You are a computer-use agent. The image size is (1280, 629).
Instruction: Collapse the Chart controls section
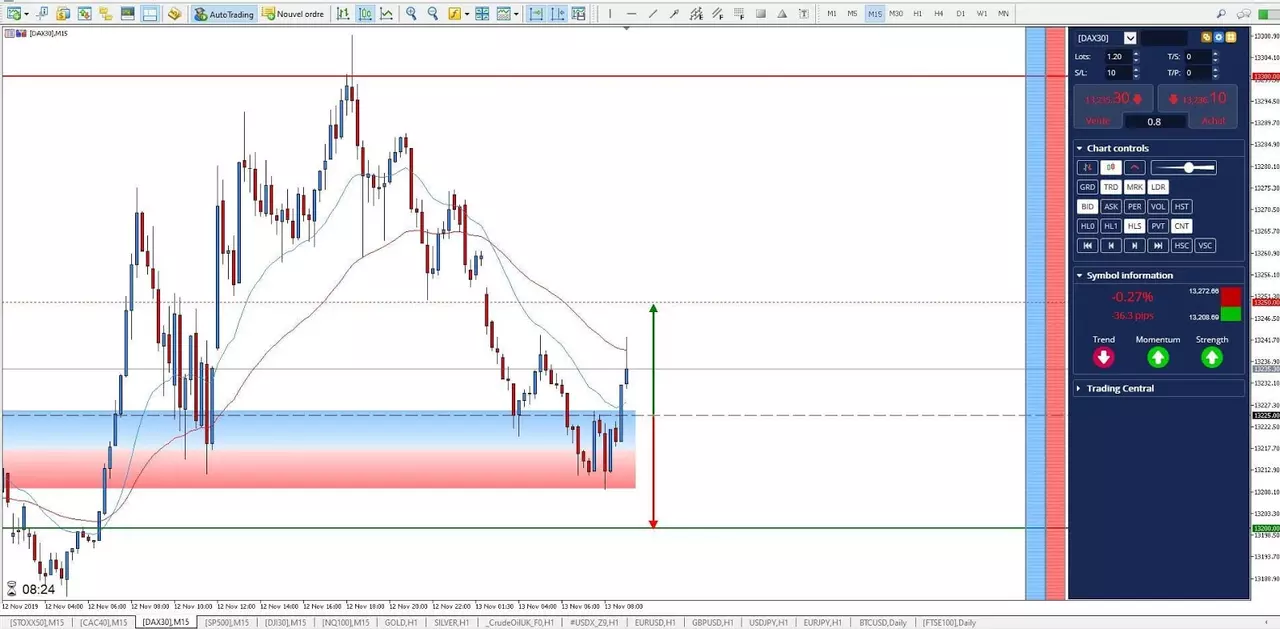[x=1080, y=148]
